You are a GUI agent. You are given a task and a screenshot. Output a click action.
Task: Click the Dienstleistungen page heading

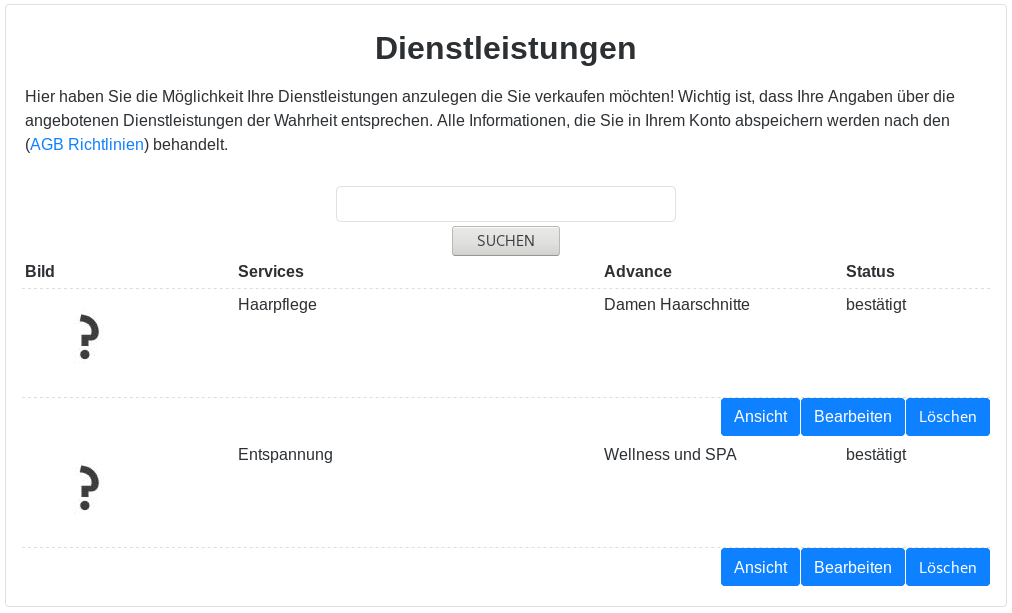(x=505, y=48)
